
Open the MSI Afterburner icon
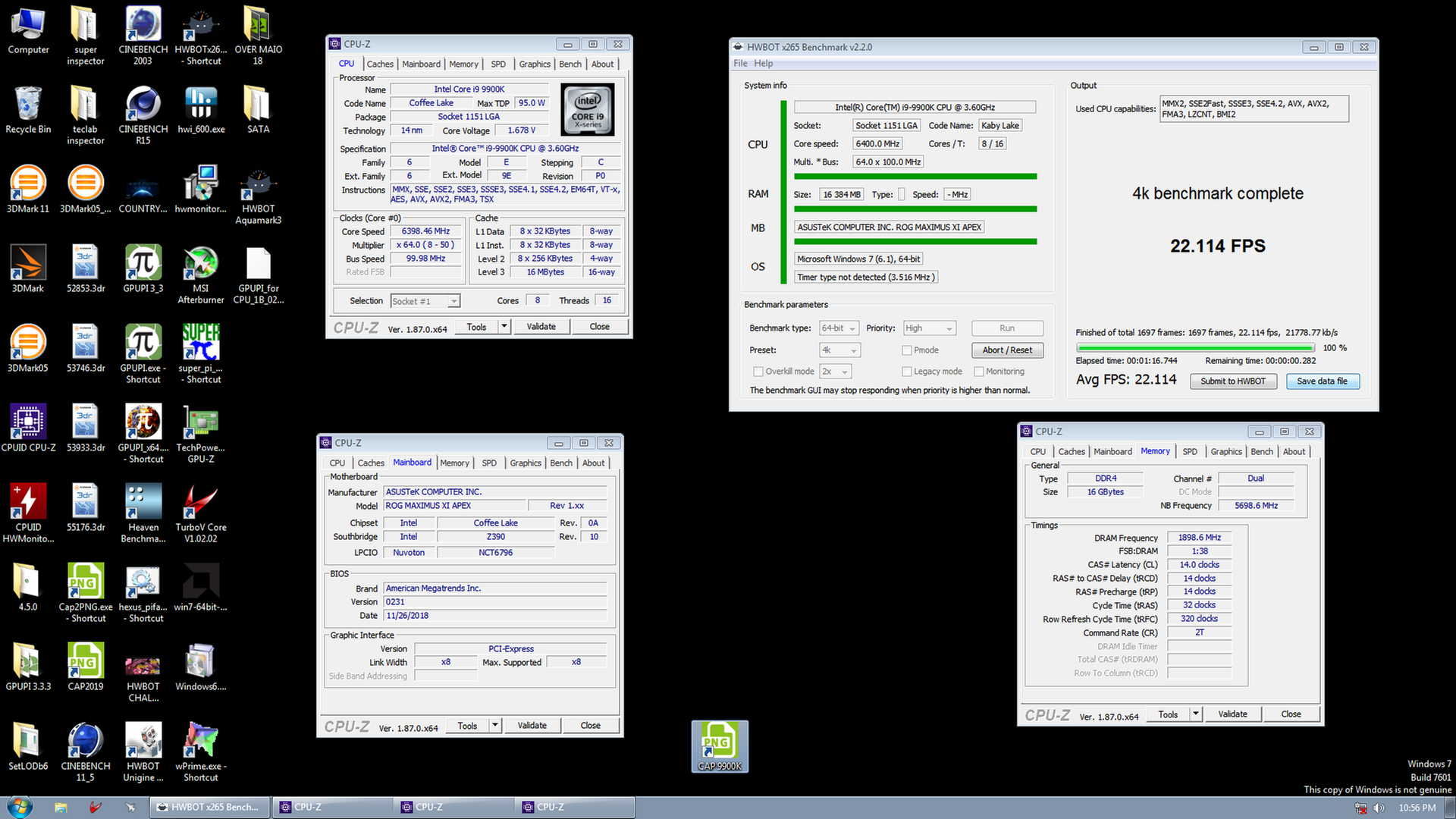coord(200,275)
